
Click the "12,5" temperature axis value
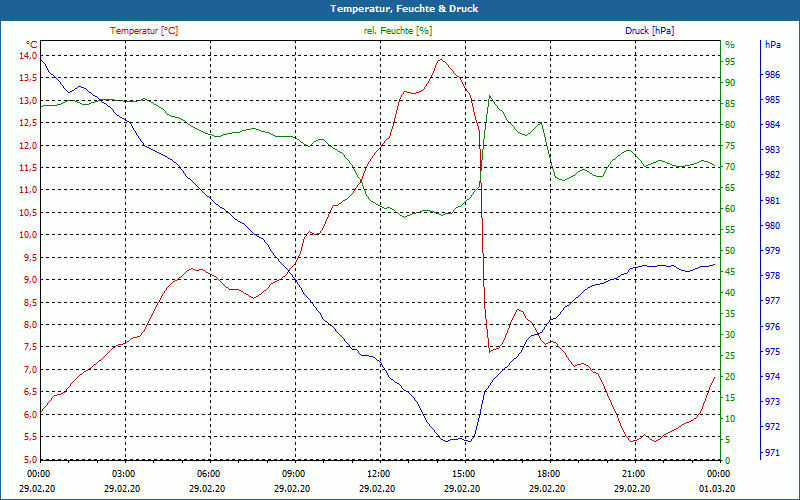pyautogui.click(x=29, y=123)
